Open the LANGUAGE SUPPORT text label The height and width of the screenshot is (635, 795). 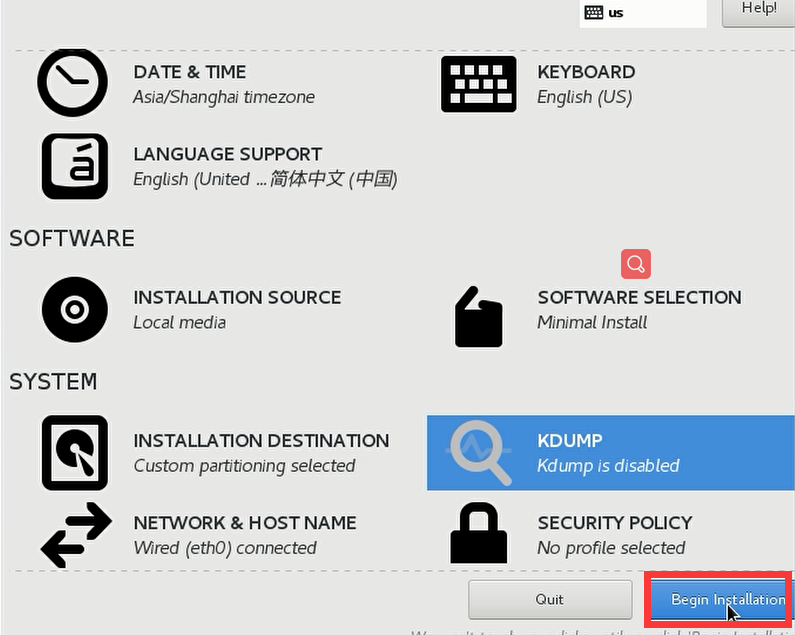click(x=227, y=154)
